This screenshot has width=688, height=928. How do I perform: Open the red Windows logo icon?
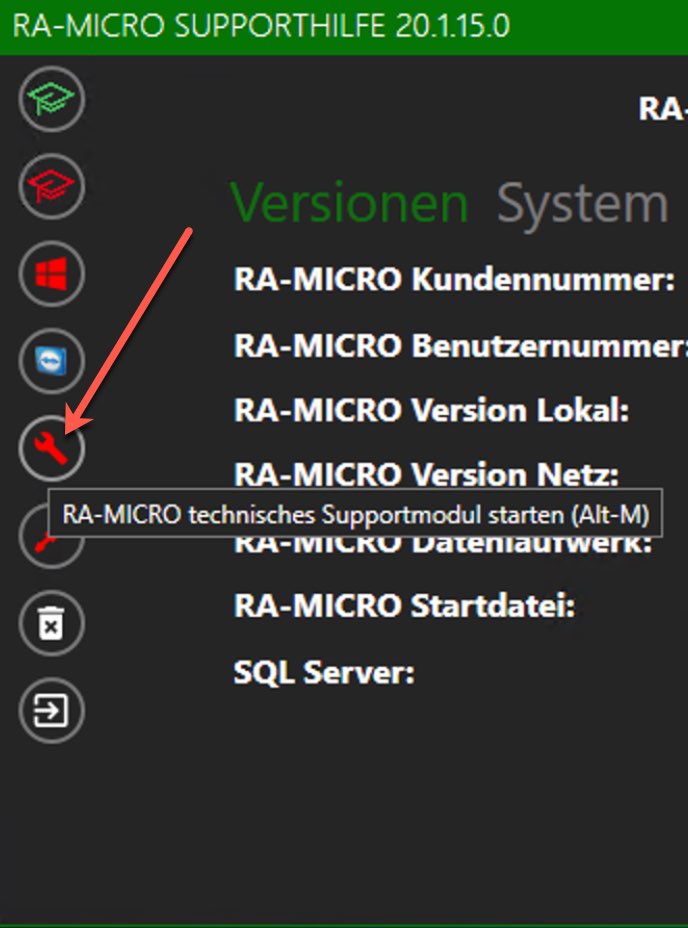[x=52, y=274]
